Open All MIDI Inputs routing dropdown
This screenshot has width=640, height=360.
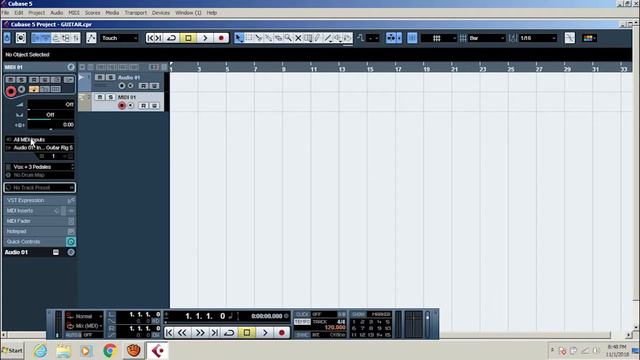[x=40, y=140]
